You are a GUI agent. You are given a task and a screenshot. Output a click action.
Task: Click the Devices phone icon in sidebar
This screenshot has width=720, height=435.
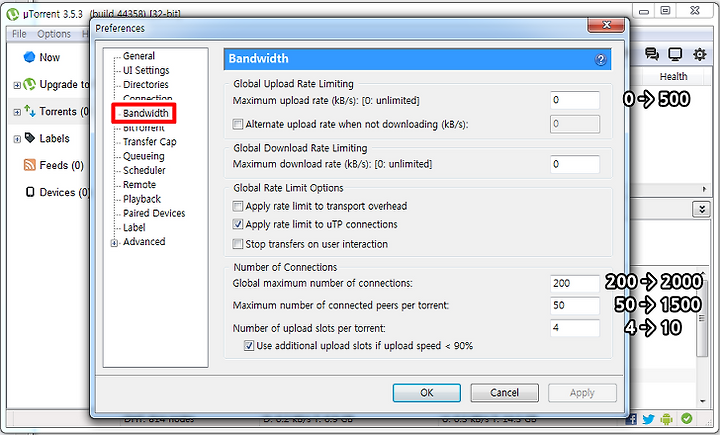[30, 192]
